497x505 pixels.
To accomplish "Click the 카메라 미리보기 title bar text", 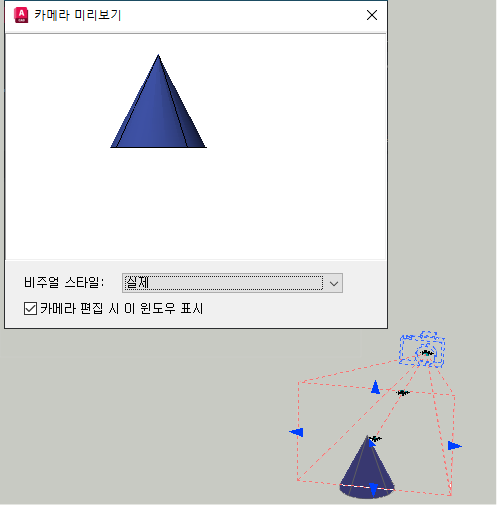I will point(78,15).
